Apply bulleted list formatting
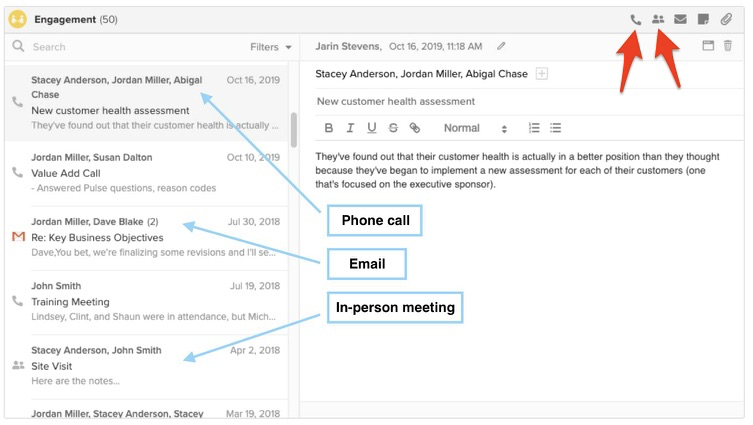 pyautogui.click(x=556, y=128)
